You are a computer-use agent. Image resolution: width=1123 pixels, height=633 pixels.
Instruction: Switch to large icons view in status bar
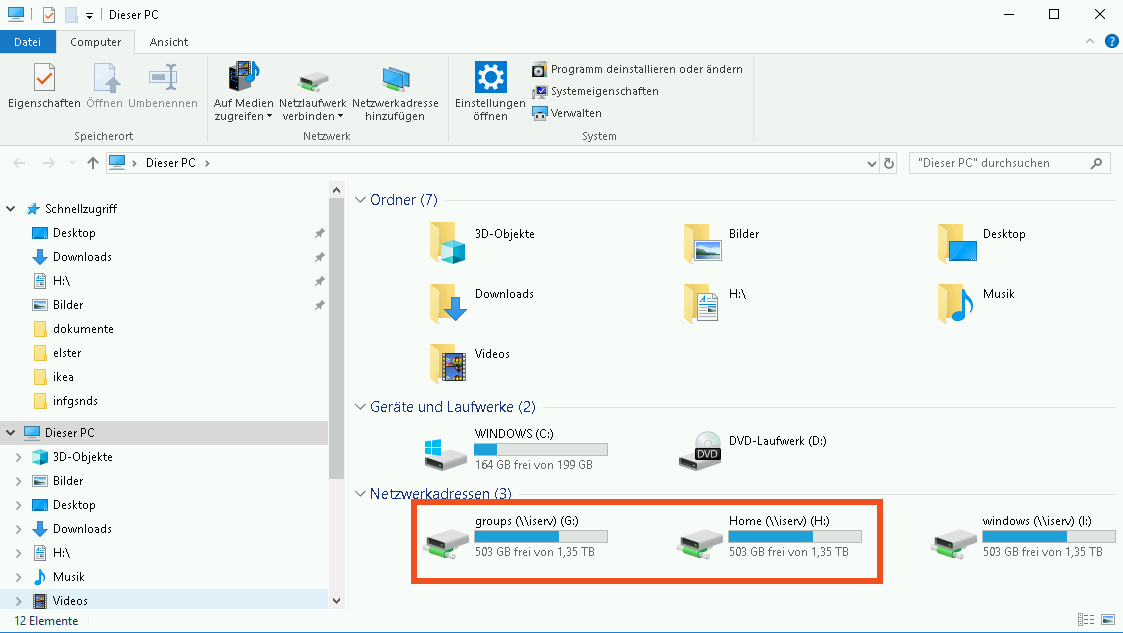click(x=1108, y=620)
